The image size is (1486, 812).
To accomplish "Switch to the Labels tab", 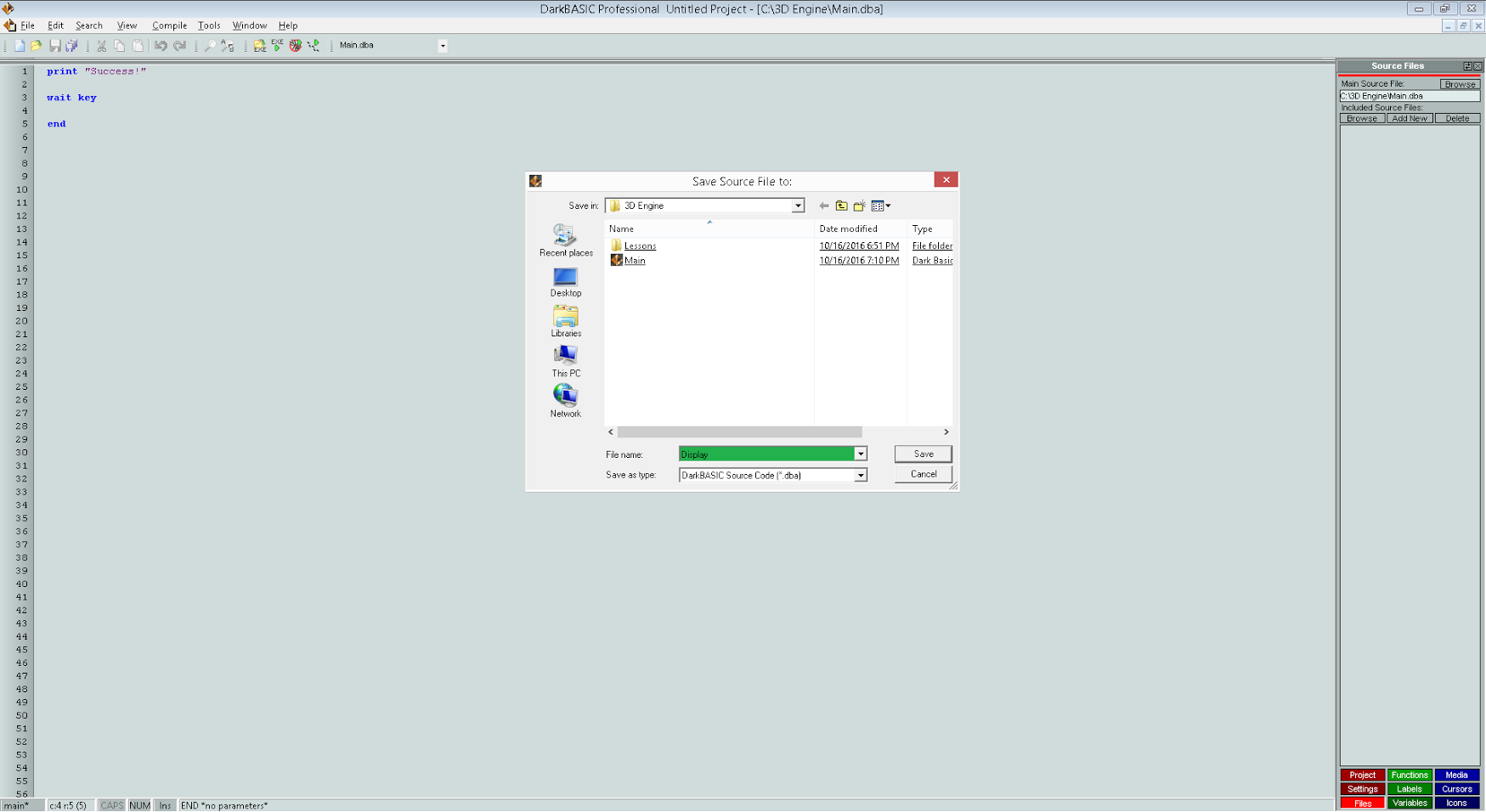I will pyautogui.click(x=1410, y=790).
